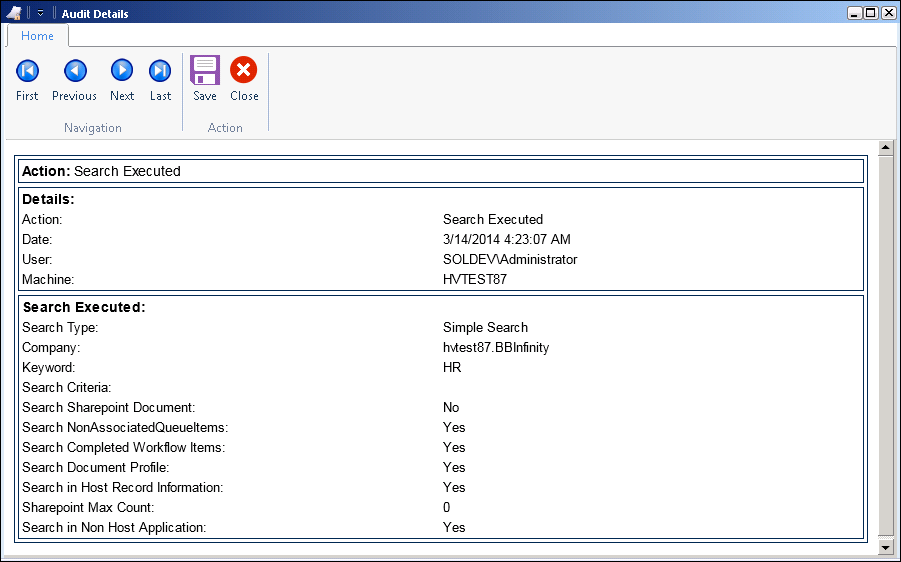Click the Date label

[37, 240]
